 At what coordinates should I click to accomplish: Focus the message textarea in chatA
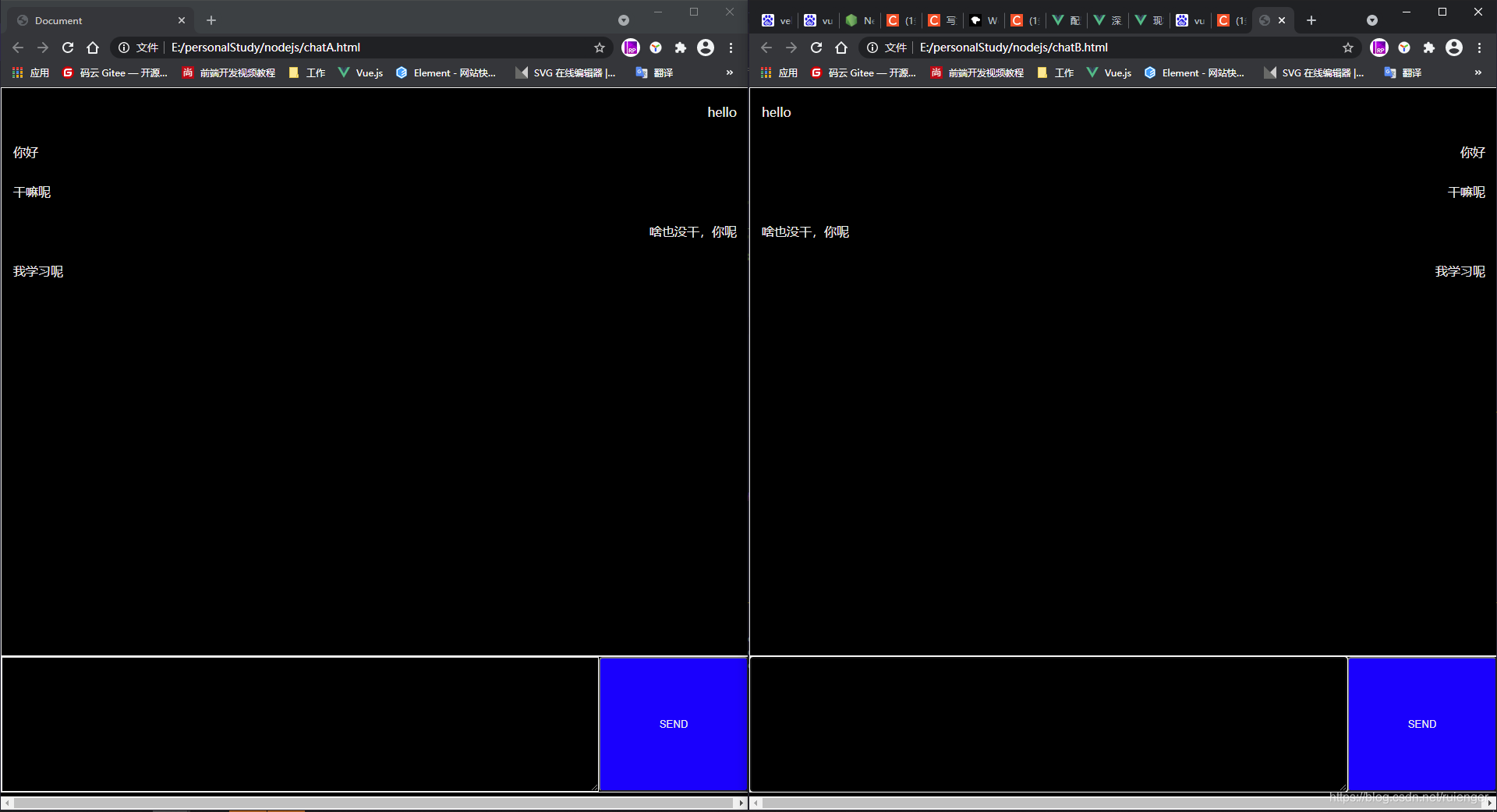coord(300,724)
